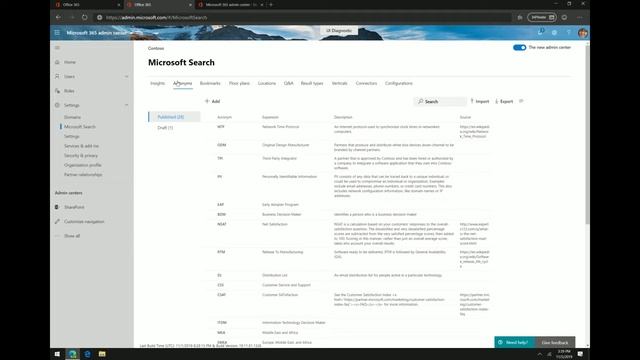This screenshot has height=360, width=640.
Task: Switch to the third browser tab, Microsoft 365 admin center
Action: (230, 4)
